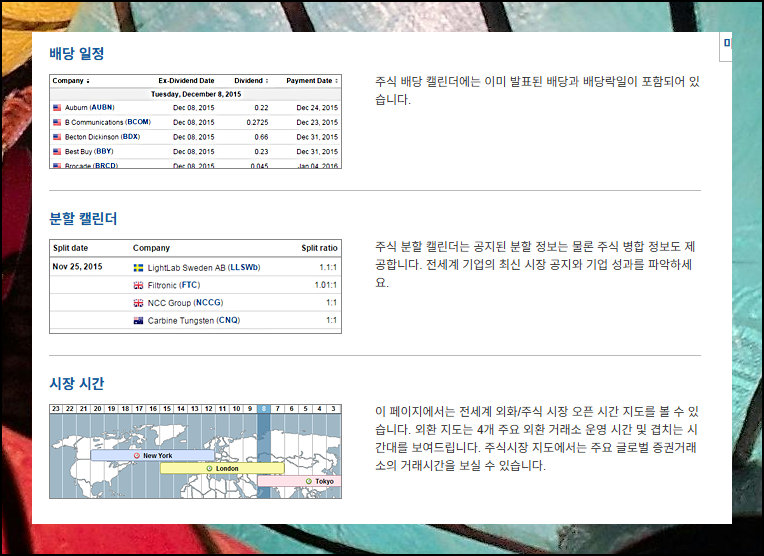Click the 0.2725 dividend value

pyautogui.click(x=257, y=122)
